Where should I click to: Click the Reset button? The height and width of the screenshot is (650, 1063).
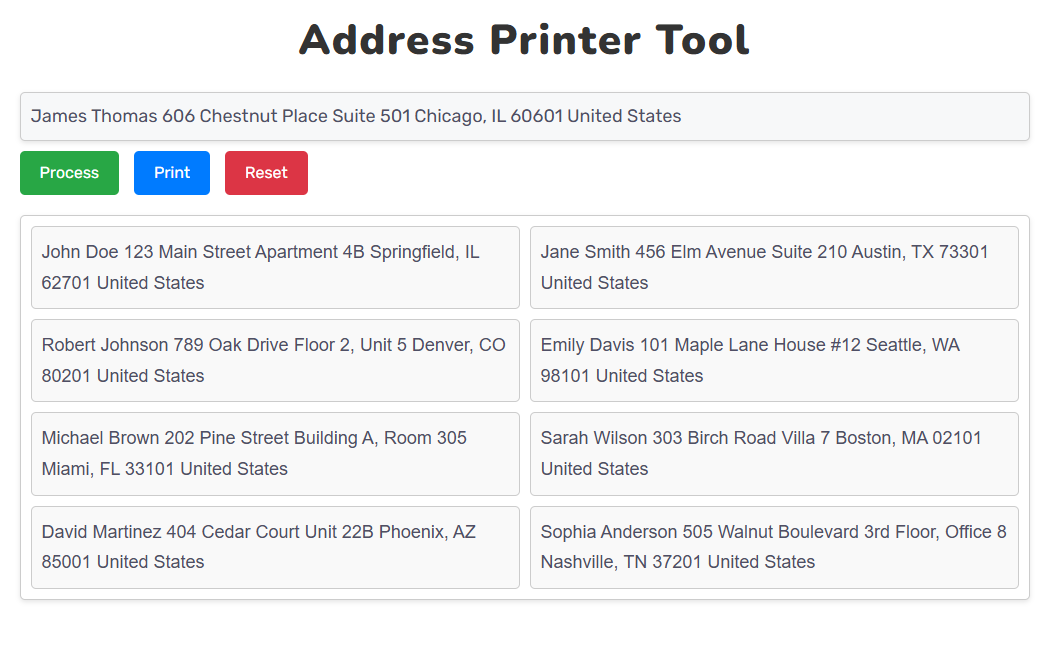click(x=266, y=172)
